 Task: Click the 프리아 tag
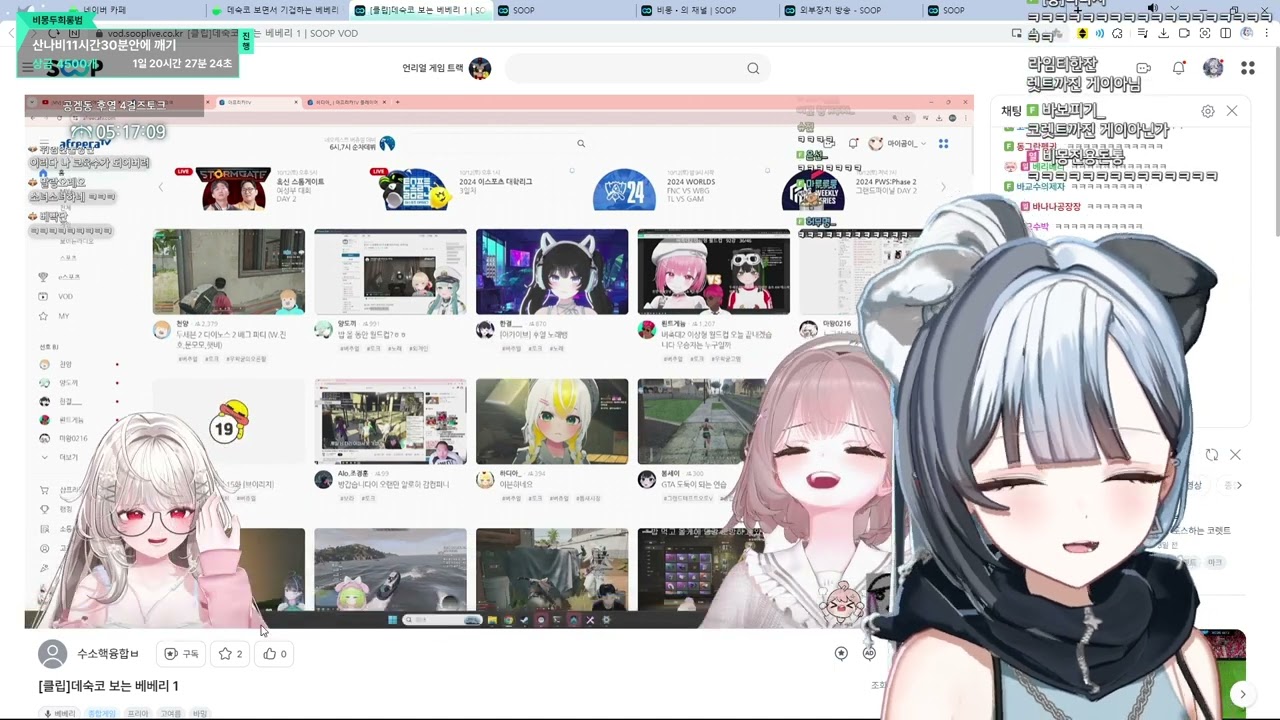pos(138,714)
